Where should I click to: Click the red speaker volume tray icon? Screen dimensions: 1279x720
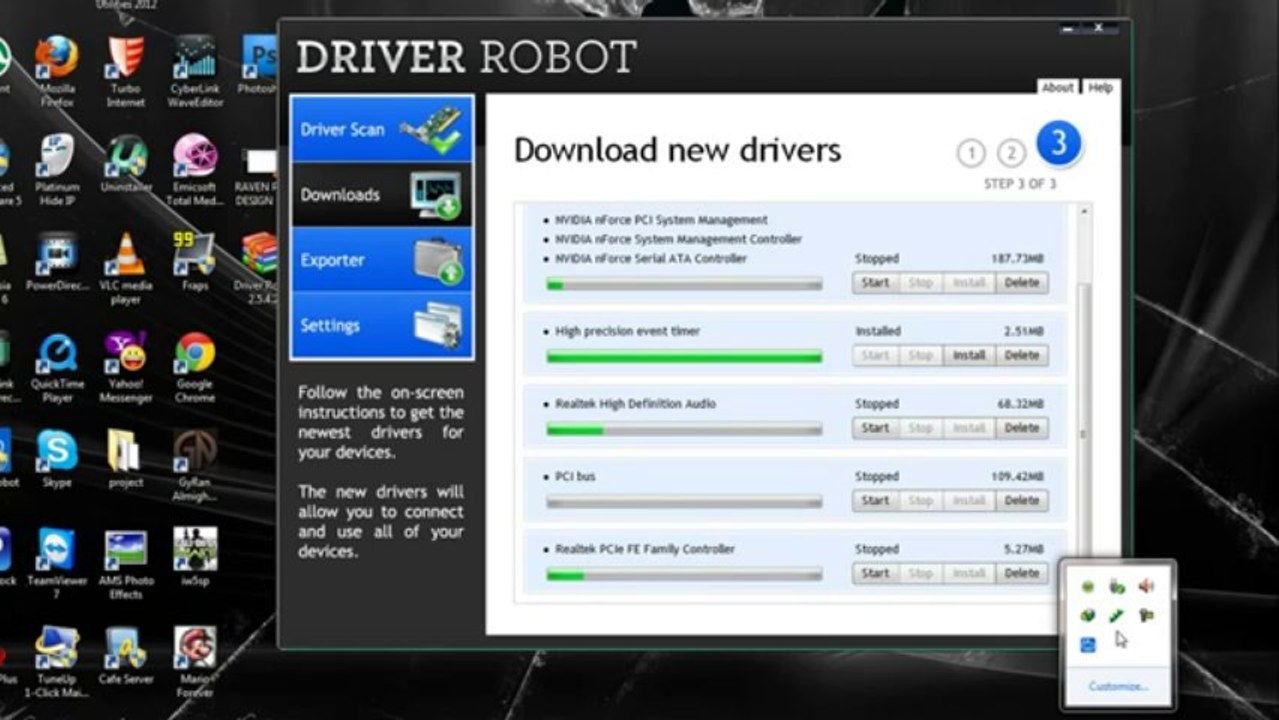(x=1146, y=587)
